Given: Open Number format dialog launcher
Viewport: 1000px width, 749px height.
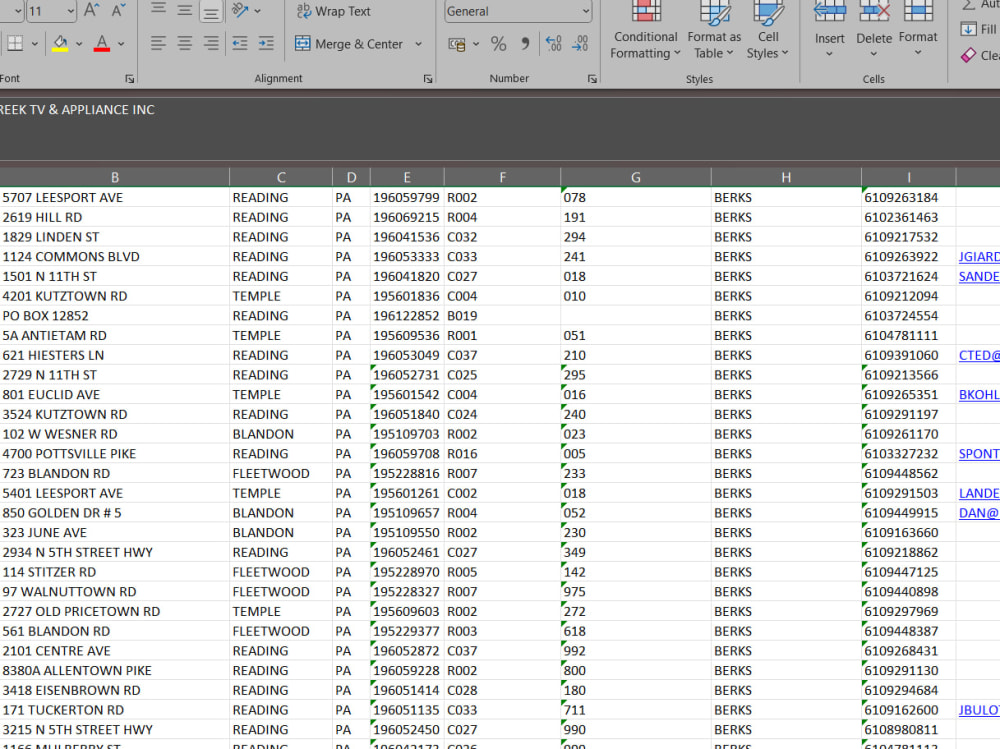Looking at the screenshot, I should [592, 78].
